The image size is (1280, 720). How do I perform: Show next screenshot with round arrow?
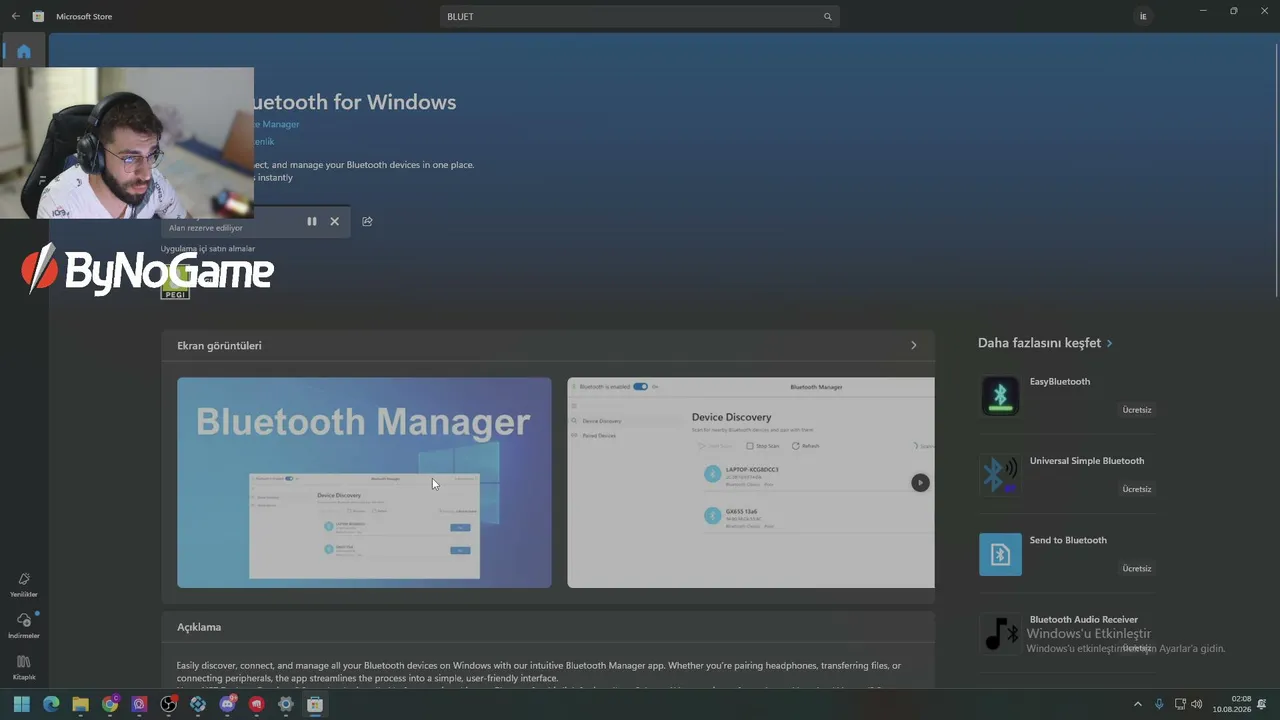coord(920,482)
